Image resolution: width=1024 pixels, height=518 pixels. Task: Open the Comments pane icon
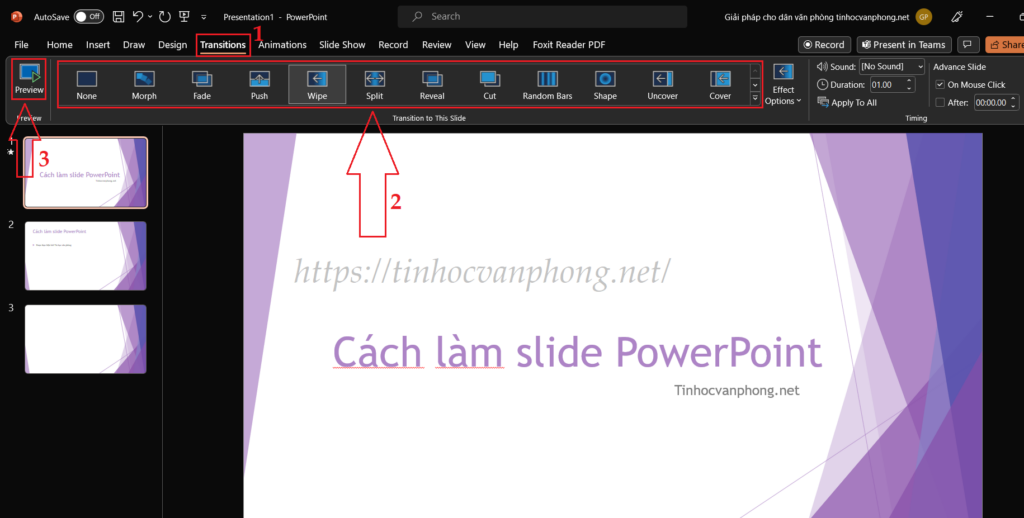coord(967,44)
